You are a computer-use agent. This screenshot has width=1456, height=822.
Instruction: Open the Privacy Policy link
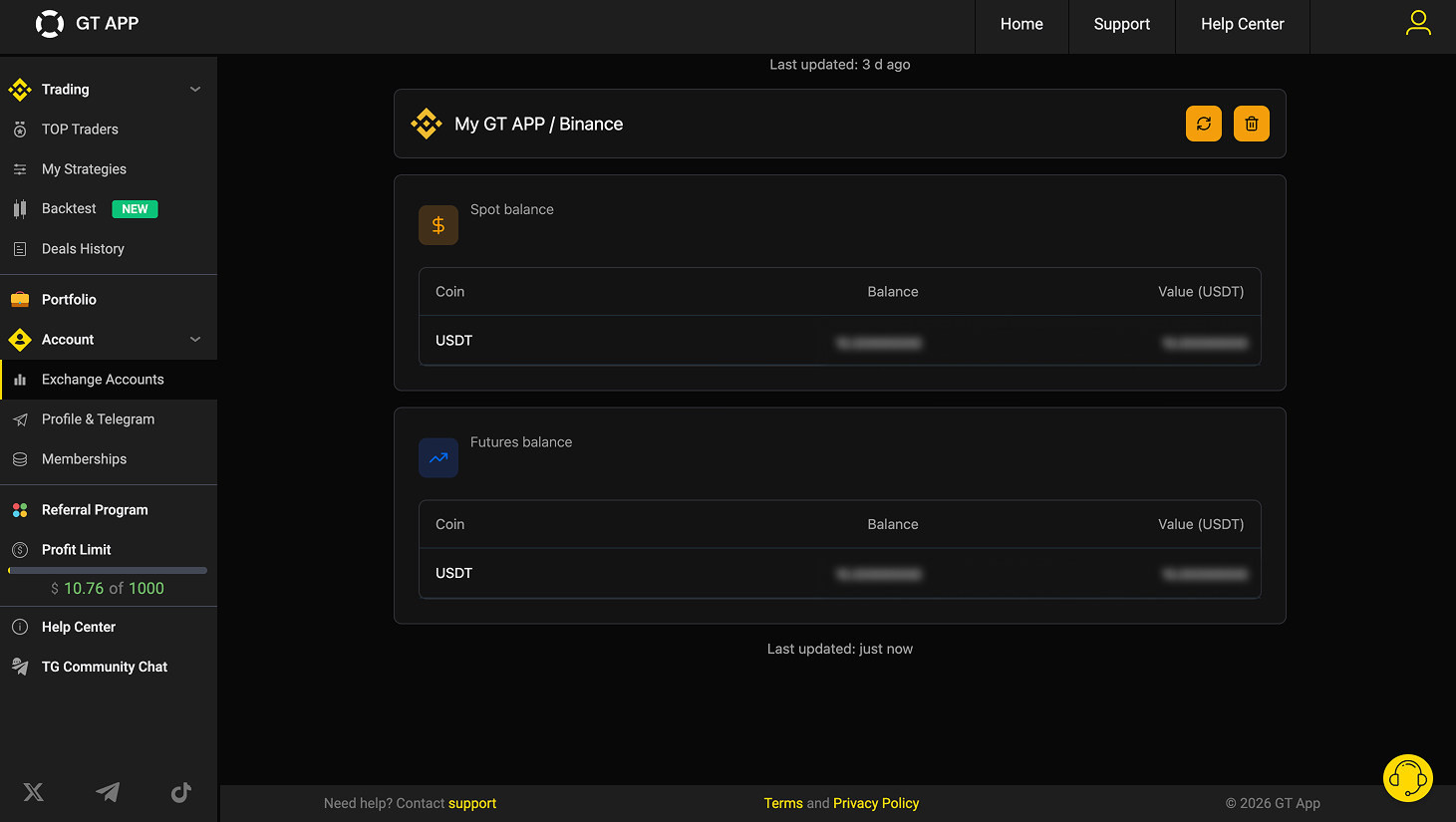click(x=875, y=803)
